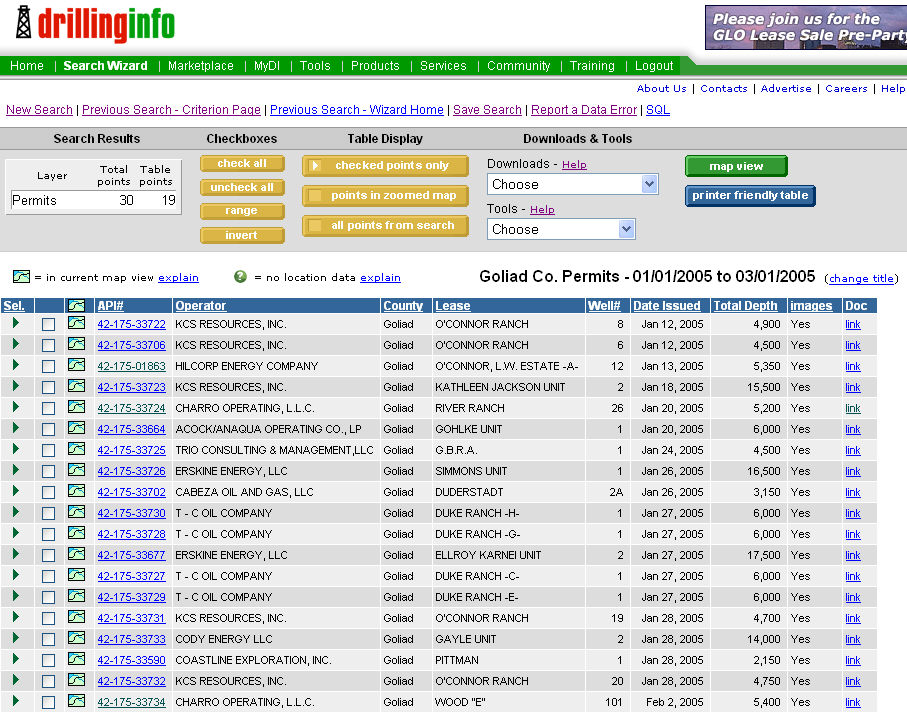Click map icon for permit 42-175-33706
Viewport: 907px width, 720px height.
(76, 344)
